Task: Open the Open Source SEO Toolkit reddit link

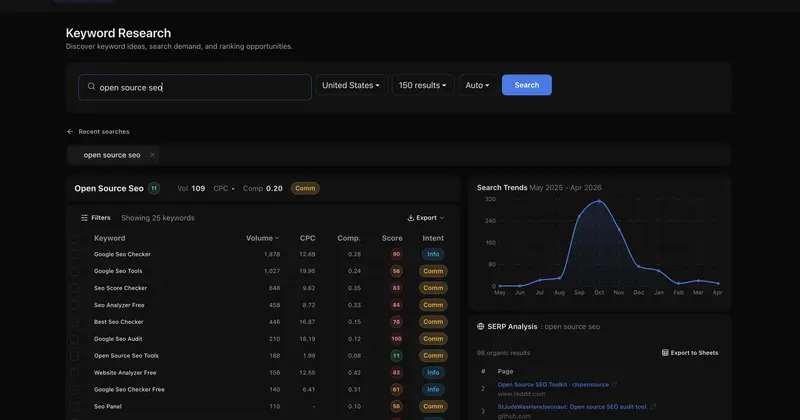Action: click(x=553, y=385)
